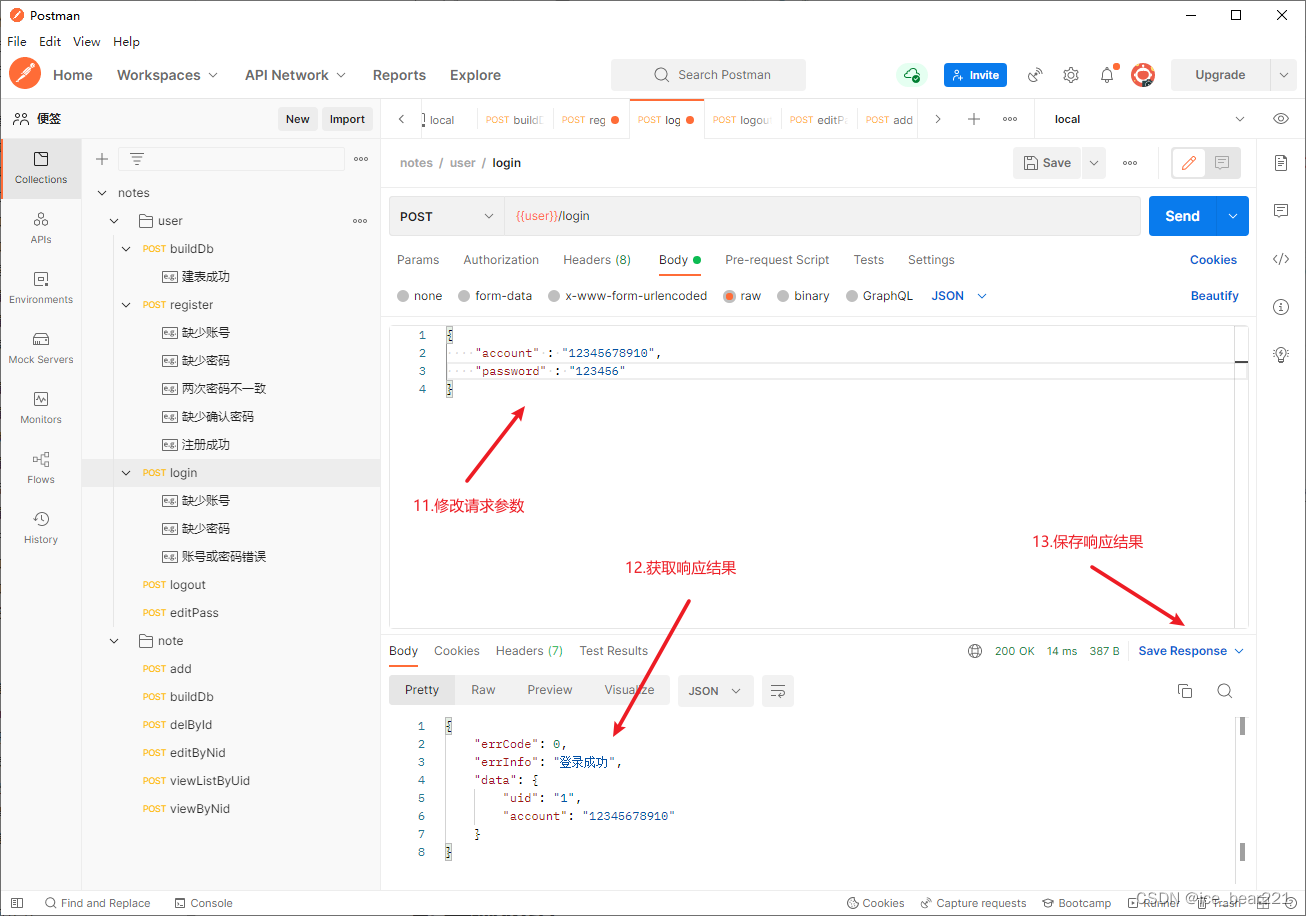Switch to the Raw response view tab
Viewport: 1306px width, 916px height.
tap(483, 690)
